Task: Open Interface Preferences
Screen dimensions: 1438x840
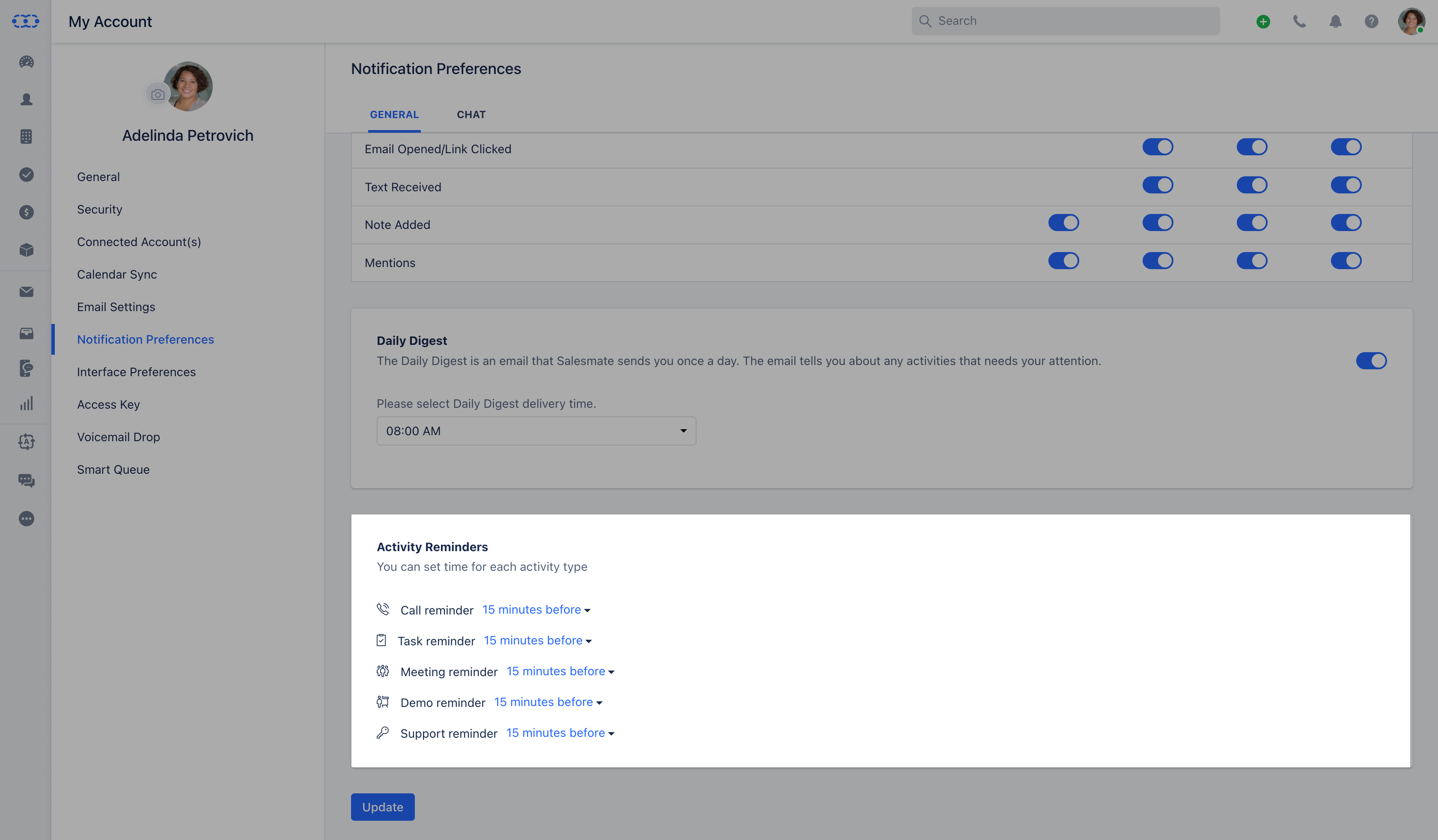Action: (137, 371)
